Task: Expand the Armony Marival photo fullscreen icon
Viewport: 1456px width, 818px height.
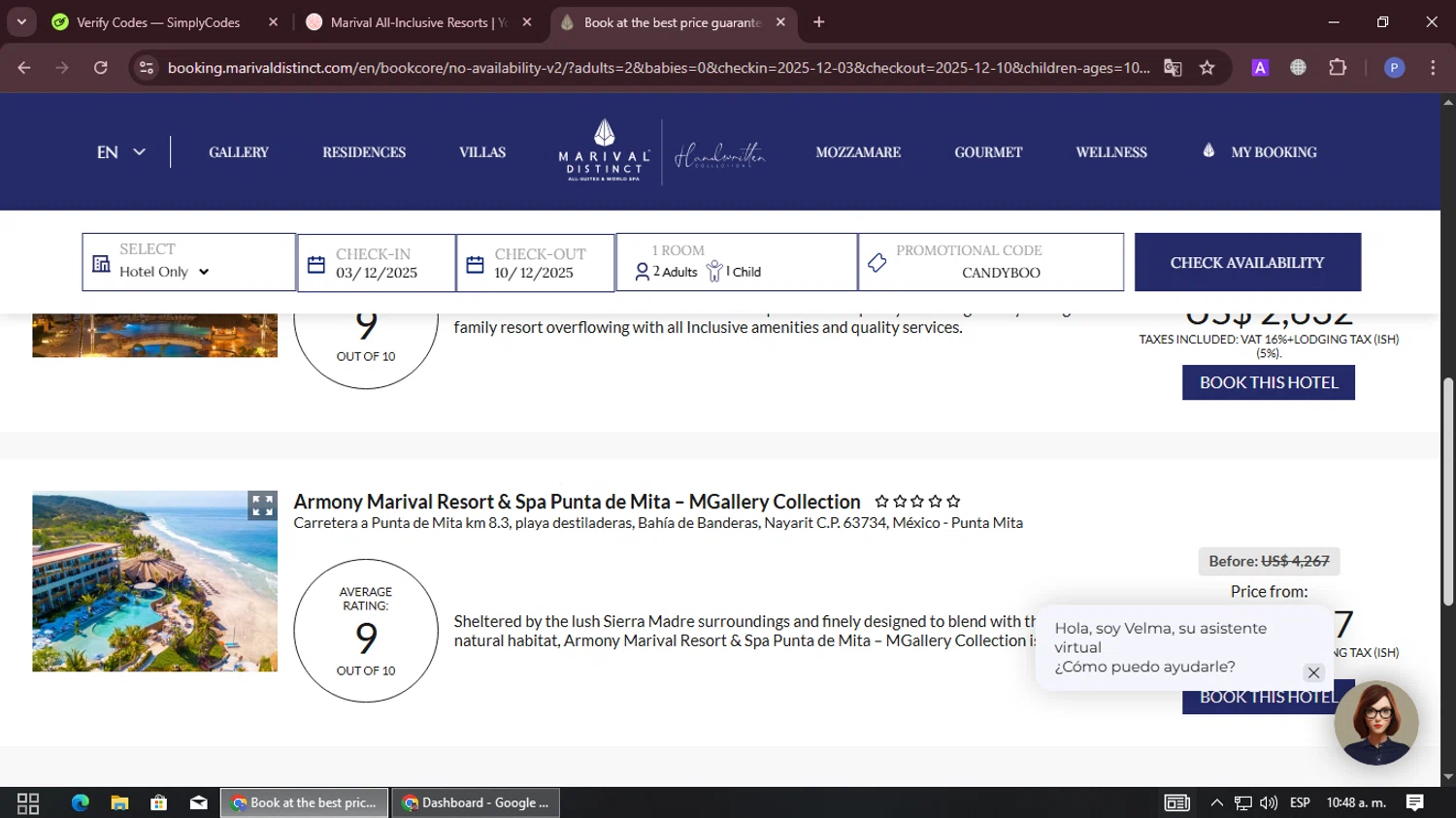Action: [262, 506]
